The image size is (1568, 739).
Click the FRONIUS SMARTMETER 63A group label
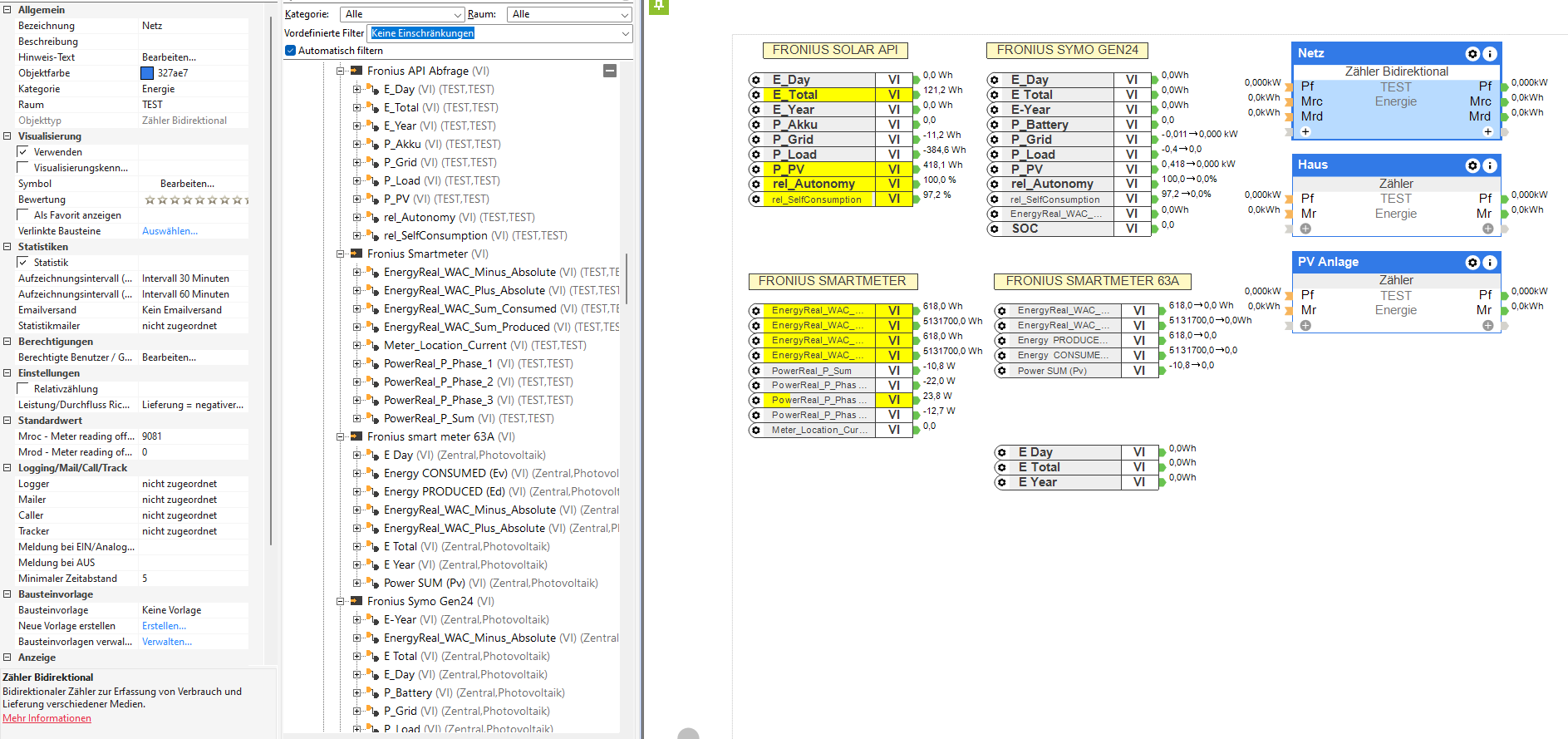pos(1092,282)
